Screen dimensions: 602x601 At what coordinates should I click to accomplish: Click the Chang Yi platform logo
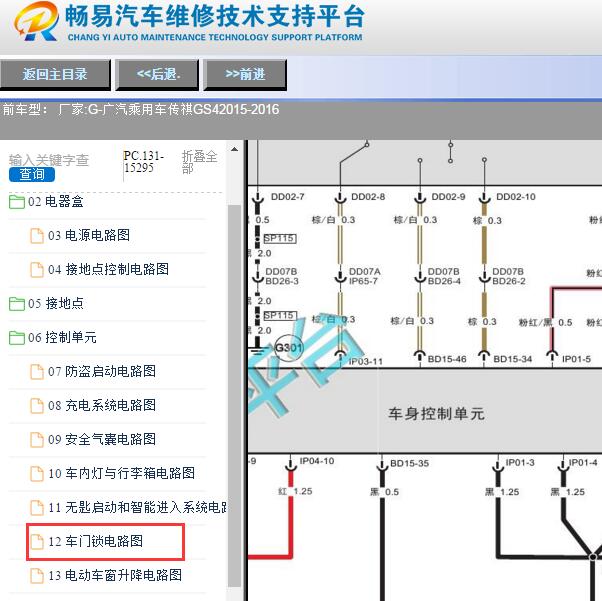pos(36,21)
